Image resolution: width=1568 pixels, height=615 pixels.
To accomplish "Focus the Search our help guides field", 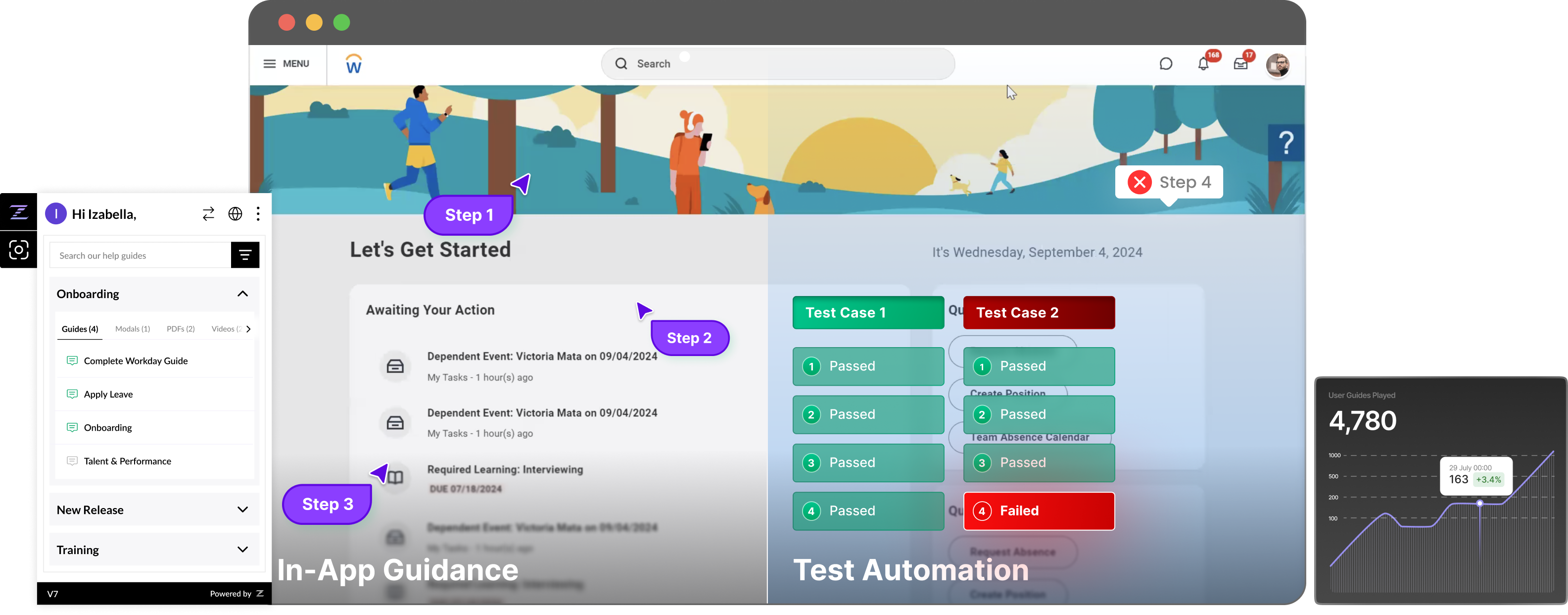I will coord(140,255).
